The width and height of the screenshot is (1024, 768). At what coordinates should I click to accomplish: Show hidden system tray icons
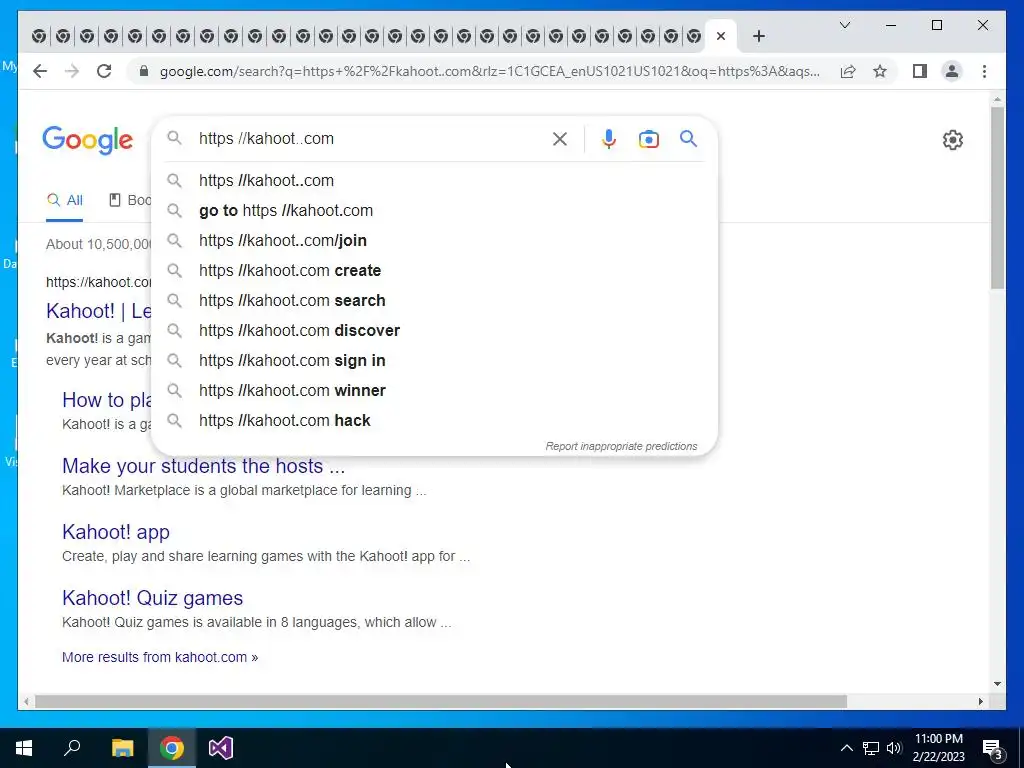click(846, 748)
